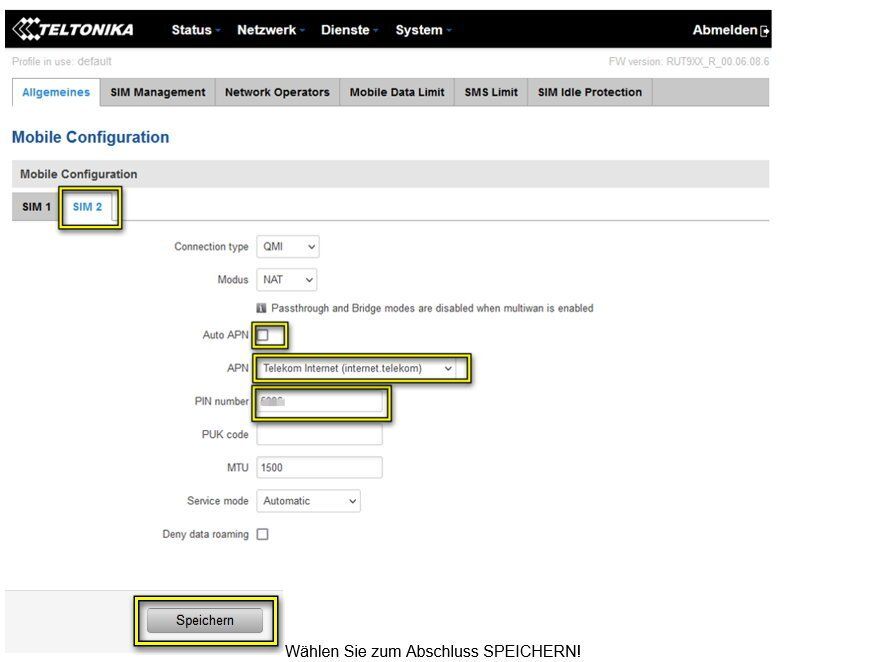Click the Teltonika logo
Screen dimensions: 884x662
click(x=72, y=30)
